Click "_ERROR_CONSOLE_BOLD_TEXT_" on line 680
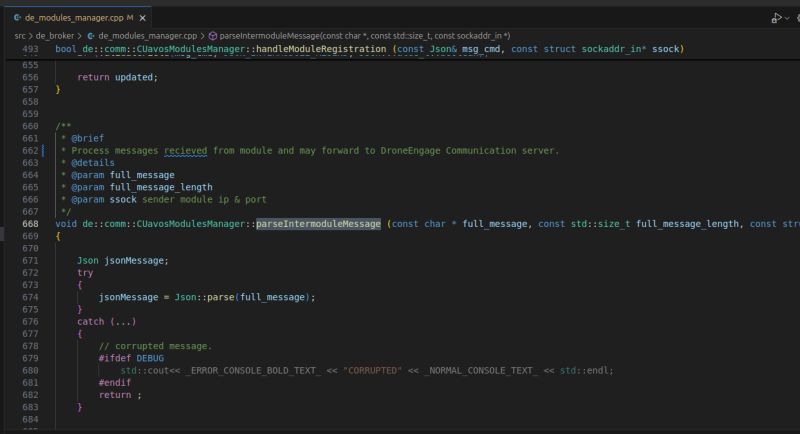 pyautogui.click(x=254, y=371)
